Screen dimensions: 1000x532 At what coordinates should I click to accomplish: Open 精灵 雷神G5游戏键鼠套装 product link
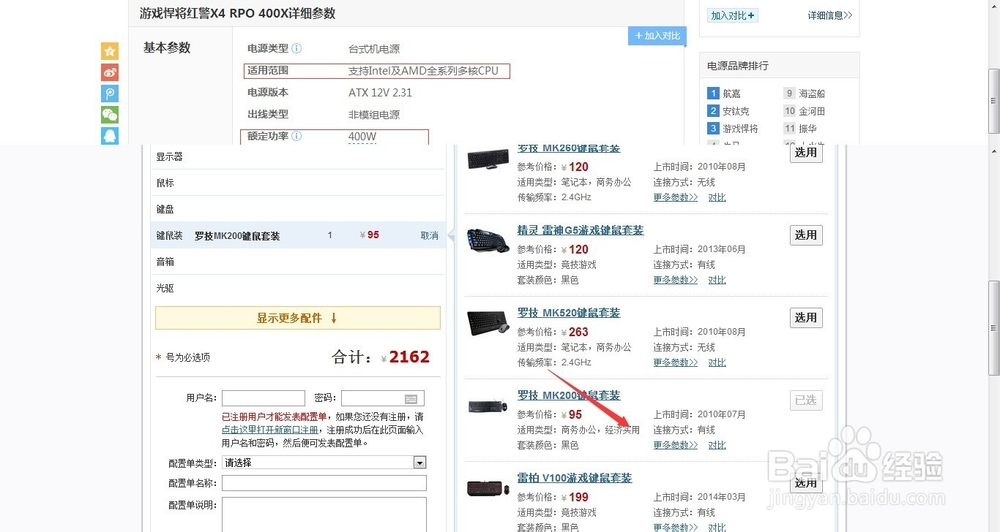580,230
